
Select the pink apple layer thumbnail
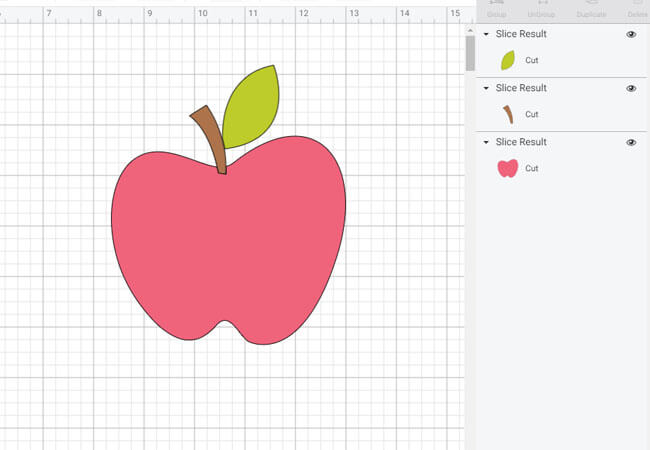pyautogui.click(x=508, y=168)
